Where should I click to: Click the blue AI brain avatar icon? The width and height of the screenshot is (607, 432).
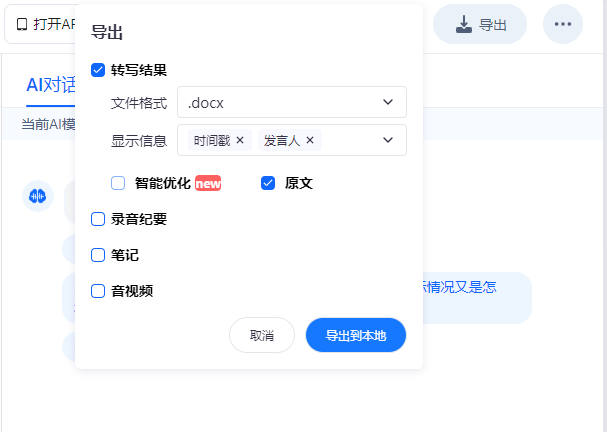(x=38, y=196)
